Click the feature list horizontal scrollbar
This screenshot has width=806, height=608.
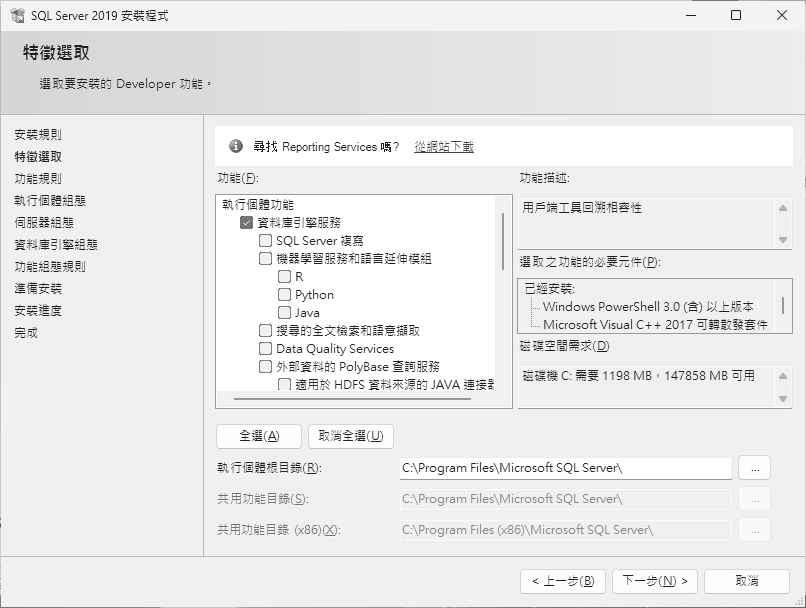point(352,398)
